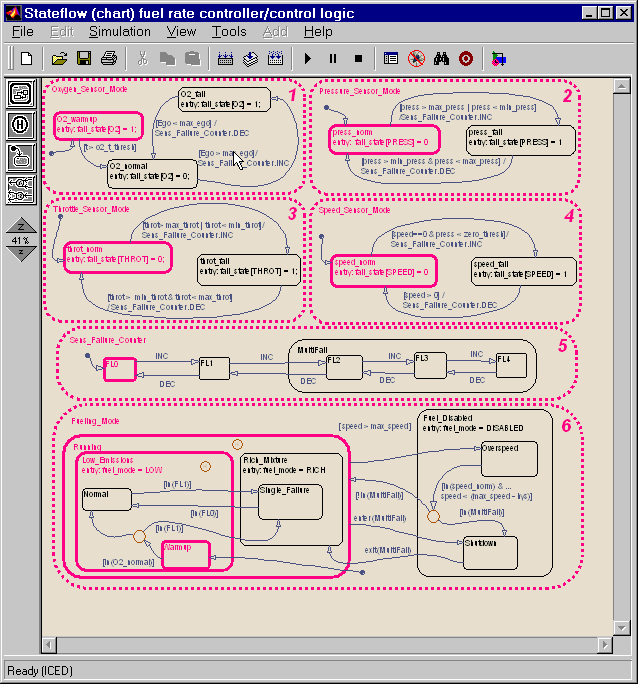Click the [speed > max_speed] transition label
This screenshot has width=638, height=684.
(x=375, y=426)
